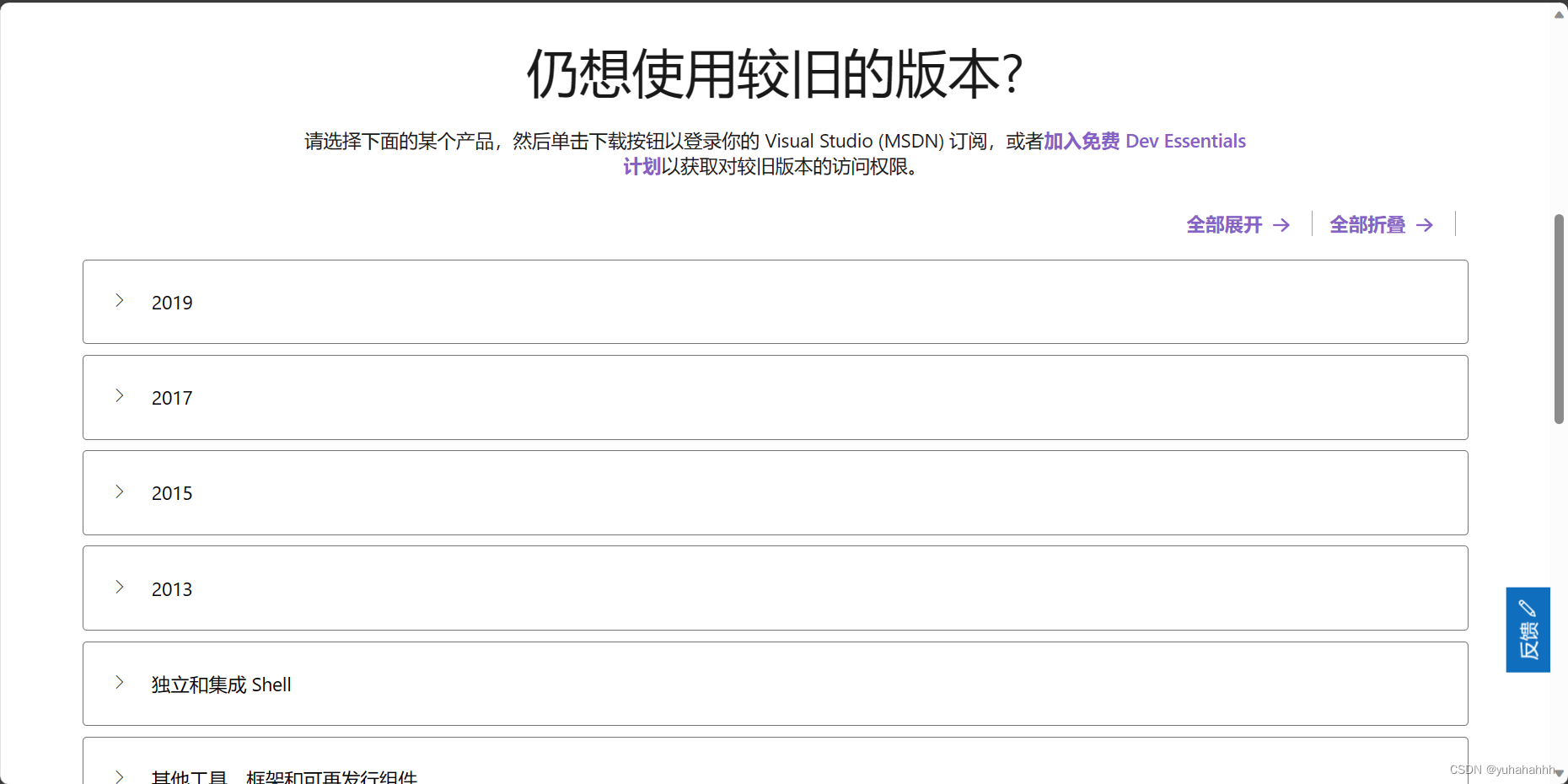Select the 独立和集成 Shell label text
1568x784 pixels.
[x=222, y=685]
